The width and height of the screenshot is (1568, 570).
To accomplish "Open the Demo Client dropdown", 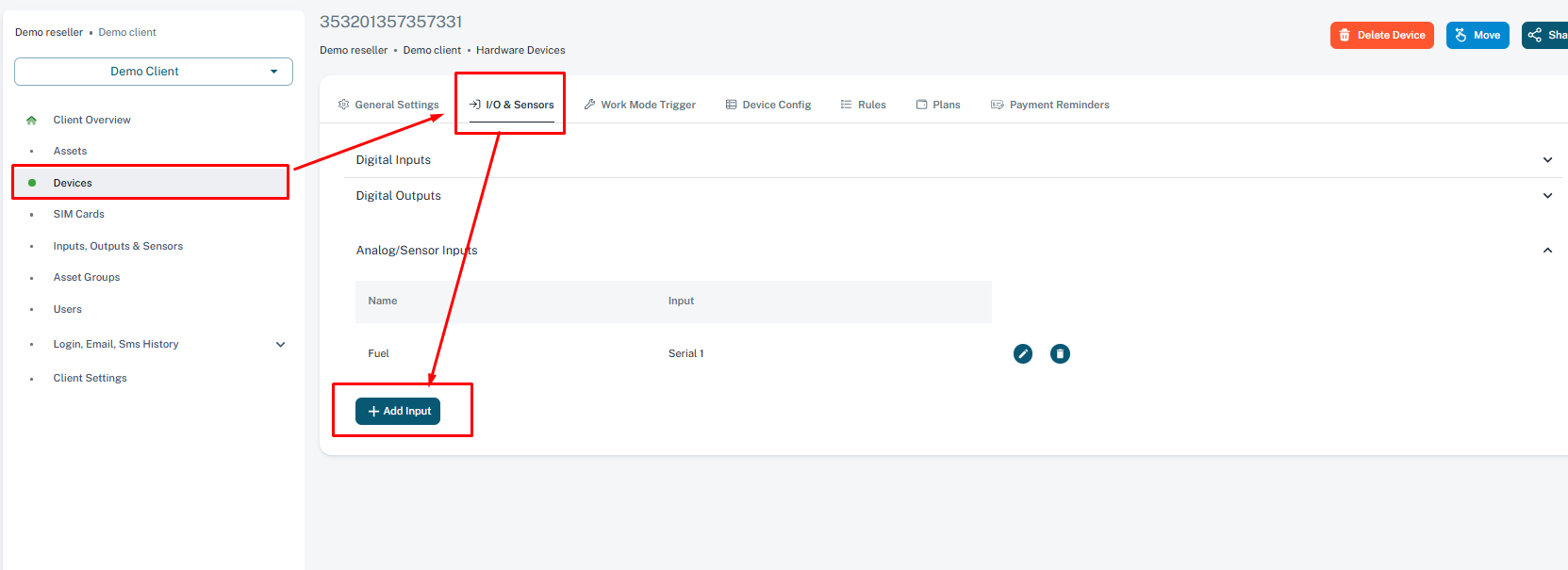I will (x=154, y=72).
